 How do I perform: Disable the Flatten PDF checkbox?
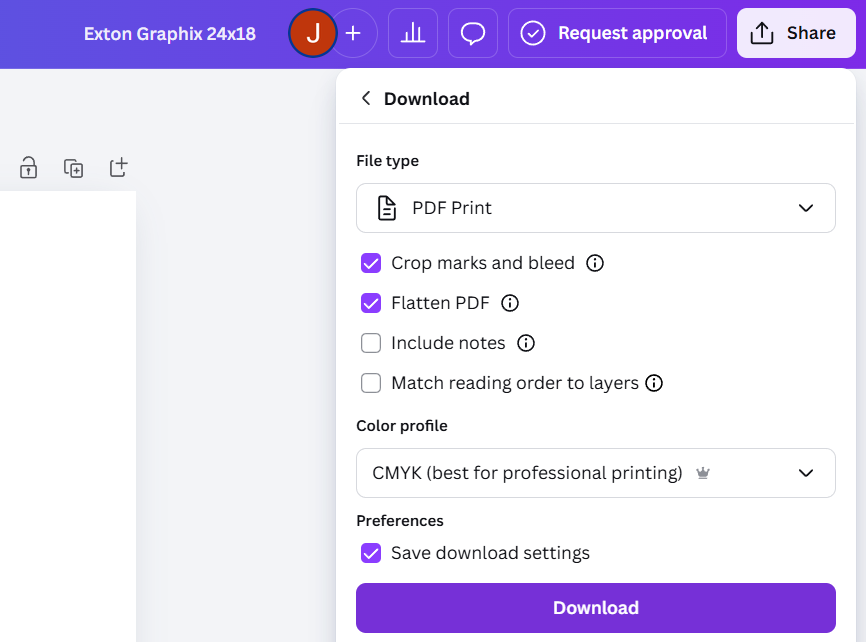[x=371, y=303]
